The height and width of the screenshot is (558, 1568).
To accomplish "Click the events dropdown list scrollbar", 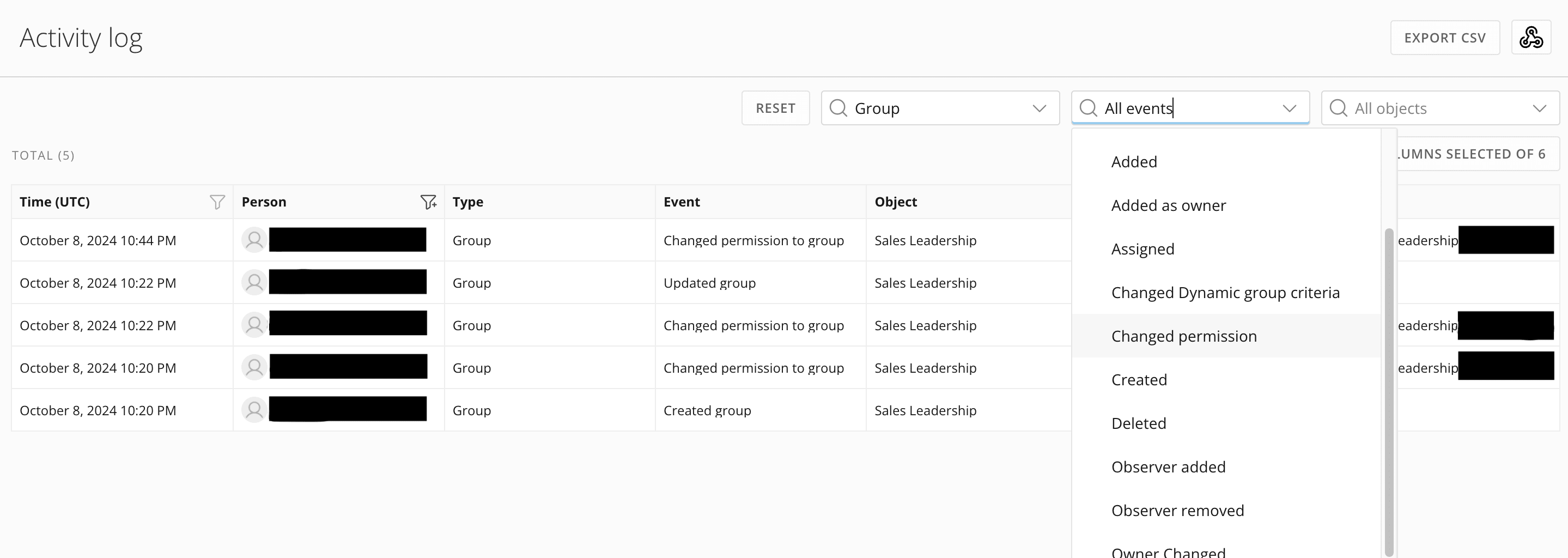I will coord(1388,390).
